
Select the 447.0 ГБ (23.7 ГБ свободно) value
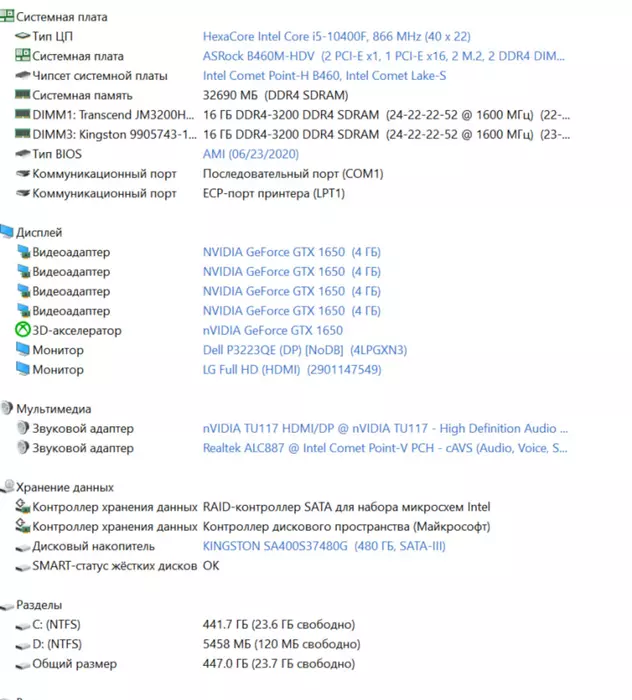pos(279,664)
